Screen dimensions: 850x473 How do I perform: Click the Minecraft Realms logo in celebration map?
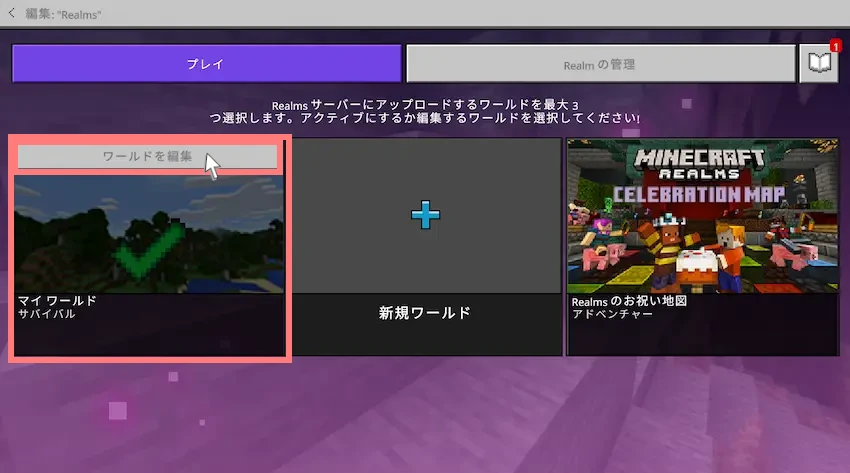[x=700, y=163]
